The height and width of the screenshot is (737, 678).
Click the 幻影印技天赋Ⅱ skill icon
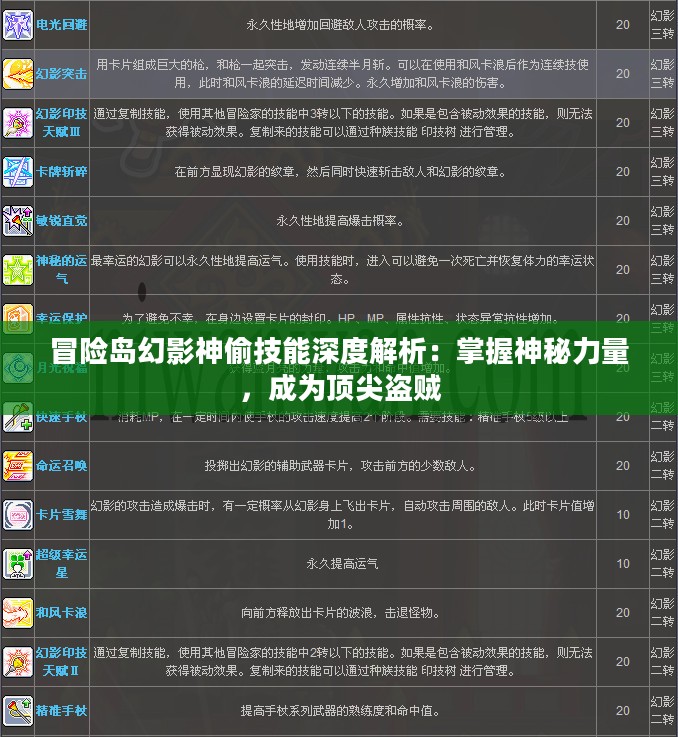18,662
